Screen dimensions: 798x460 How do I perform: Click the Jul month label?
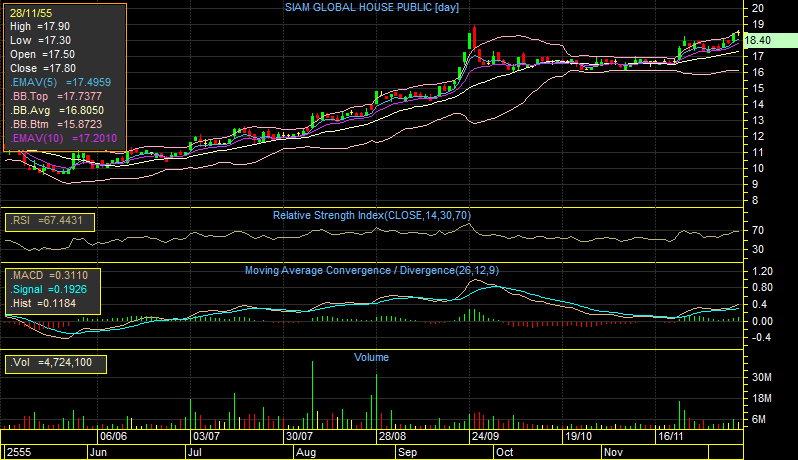click(x=194, y=452)
